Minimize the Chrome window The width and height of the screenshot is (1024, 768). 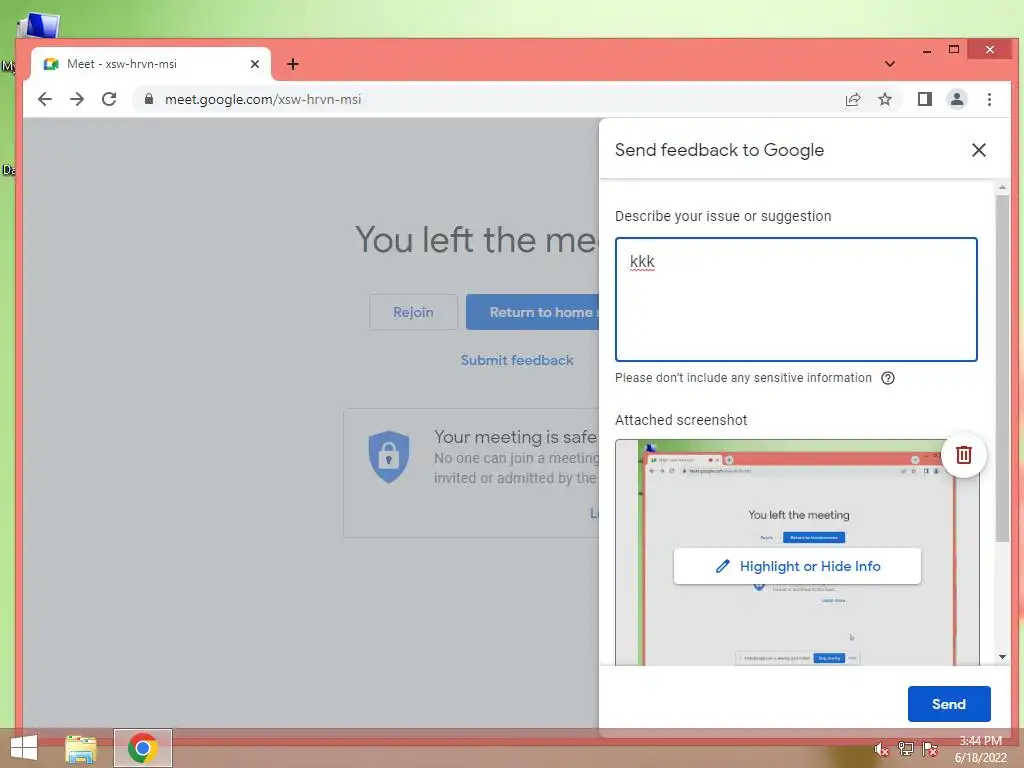[x=927, y=50]
